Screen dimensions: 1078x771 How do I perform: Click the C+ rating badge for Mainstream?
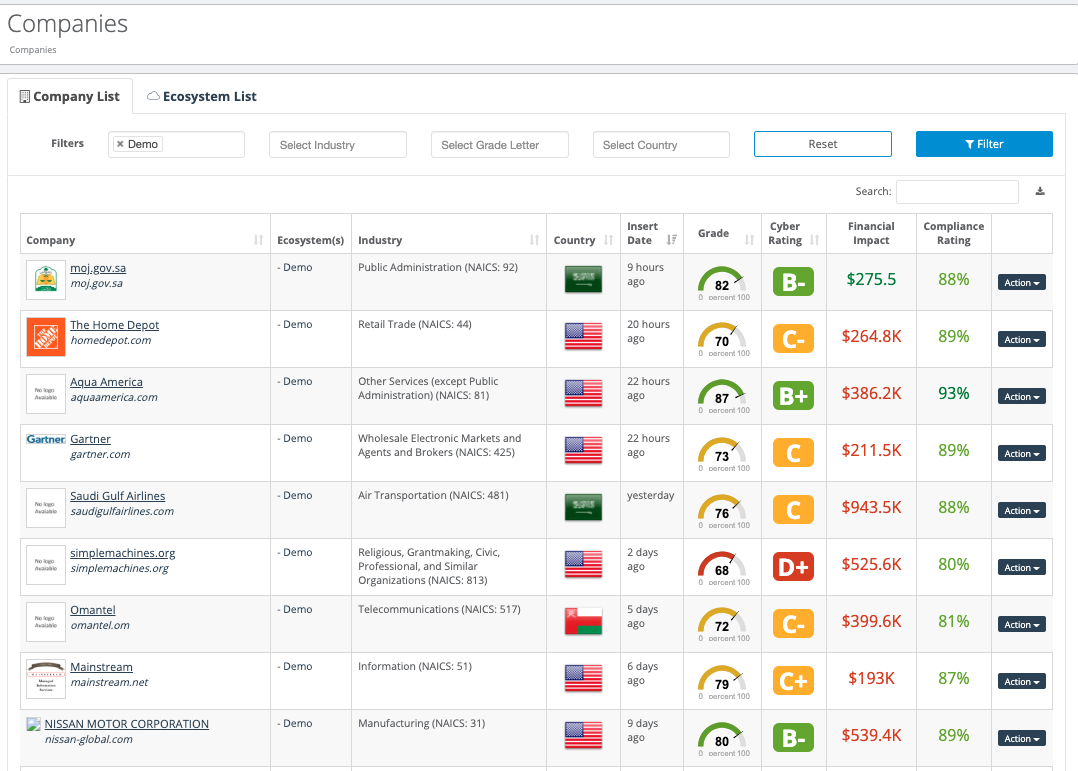point(793,681)
